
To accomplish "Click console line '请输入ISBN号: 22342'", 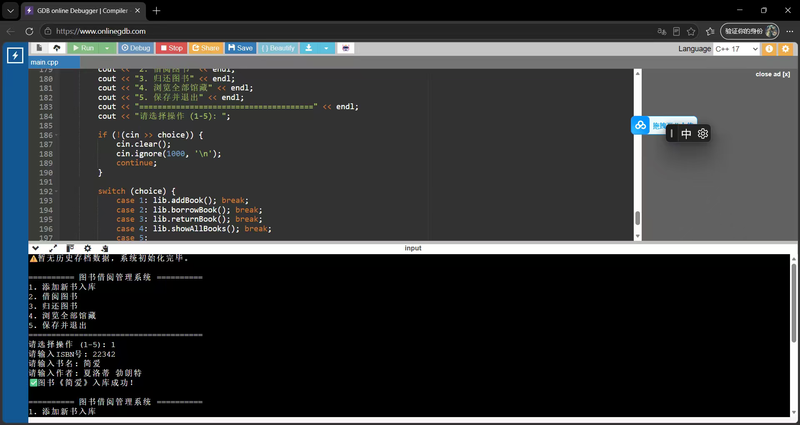I will point(72,354).
